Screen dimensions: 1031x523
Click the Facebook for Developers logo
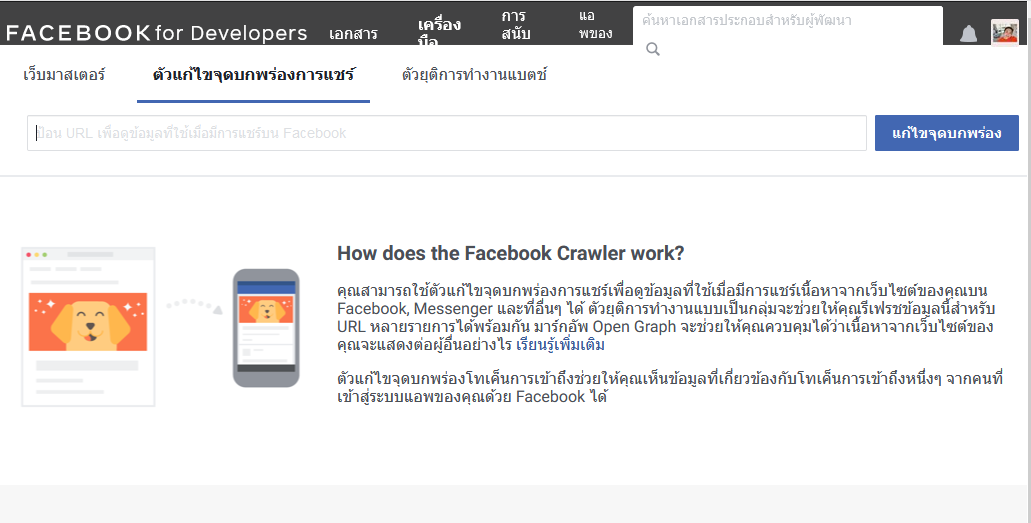156,33
